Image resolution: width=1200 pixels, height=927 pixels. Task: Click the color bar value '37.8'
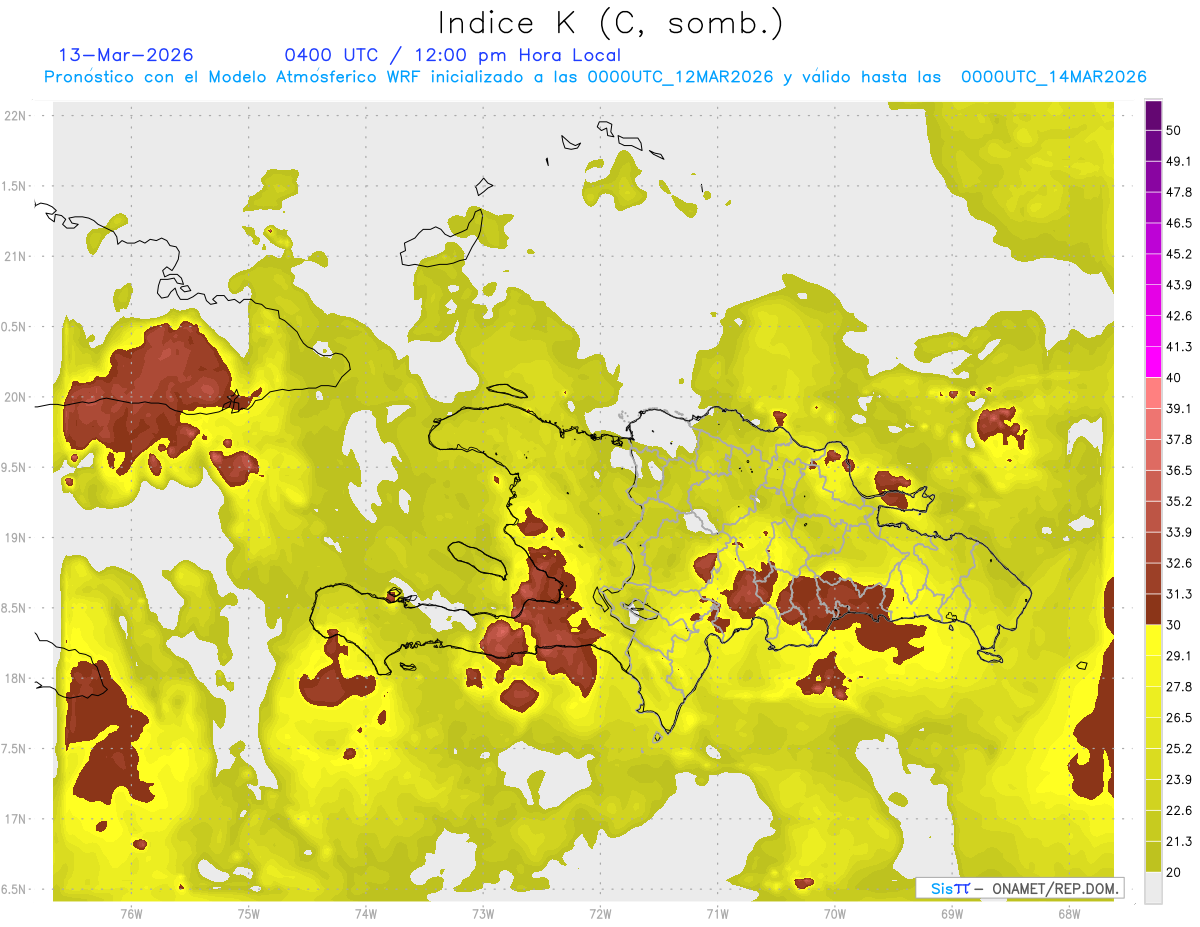tap(1179, 439)
